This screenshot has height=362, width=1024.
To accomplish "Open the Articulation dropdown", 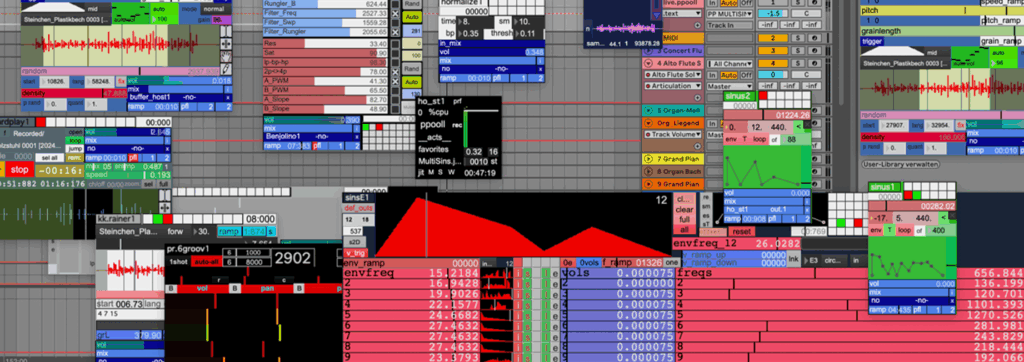I will pyautogui.click(x=673, y=86).
